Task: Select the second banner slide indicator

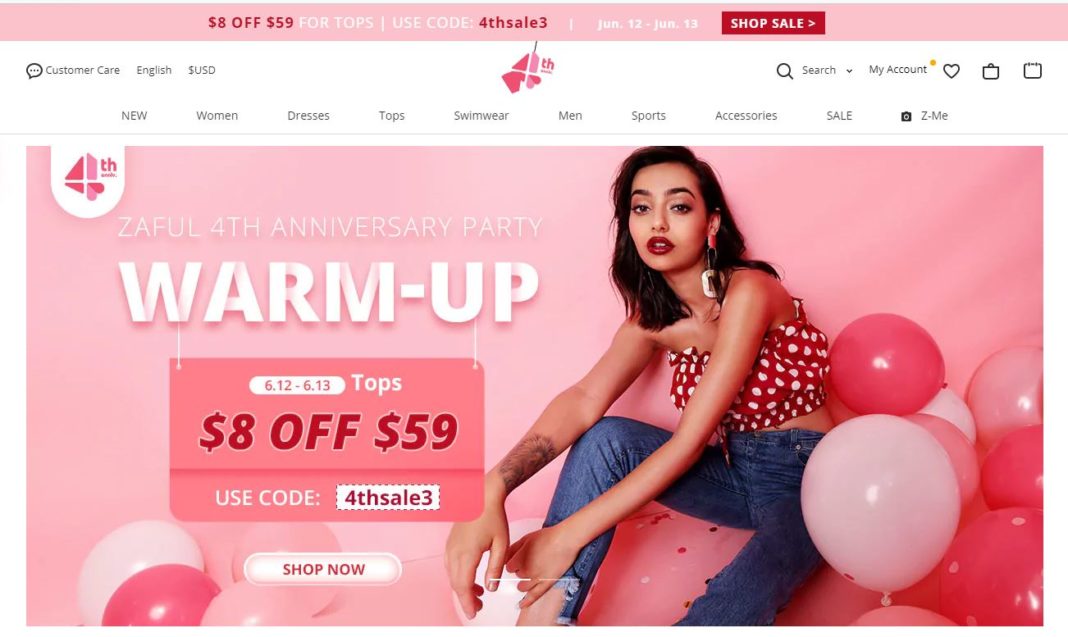Action: click(559, 579)
